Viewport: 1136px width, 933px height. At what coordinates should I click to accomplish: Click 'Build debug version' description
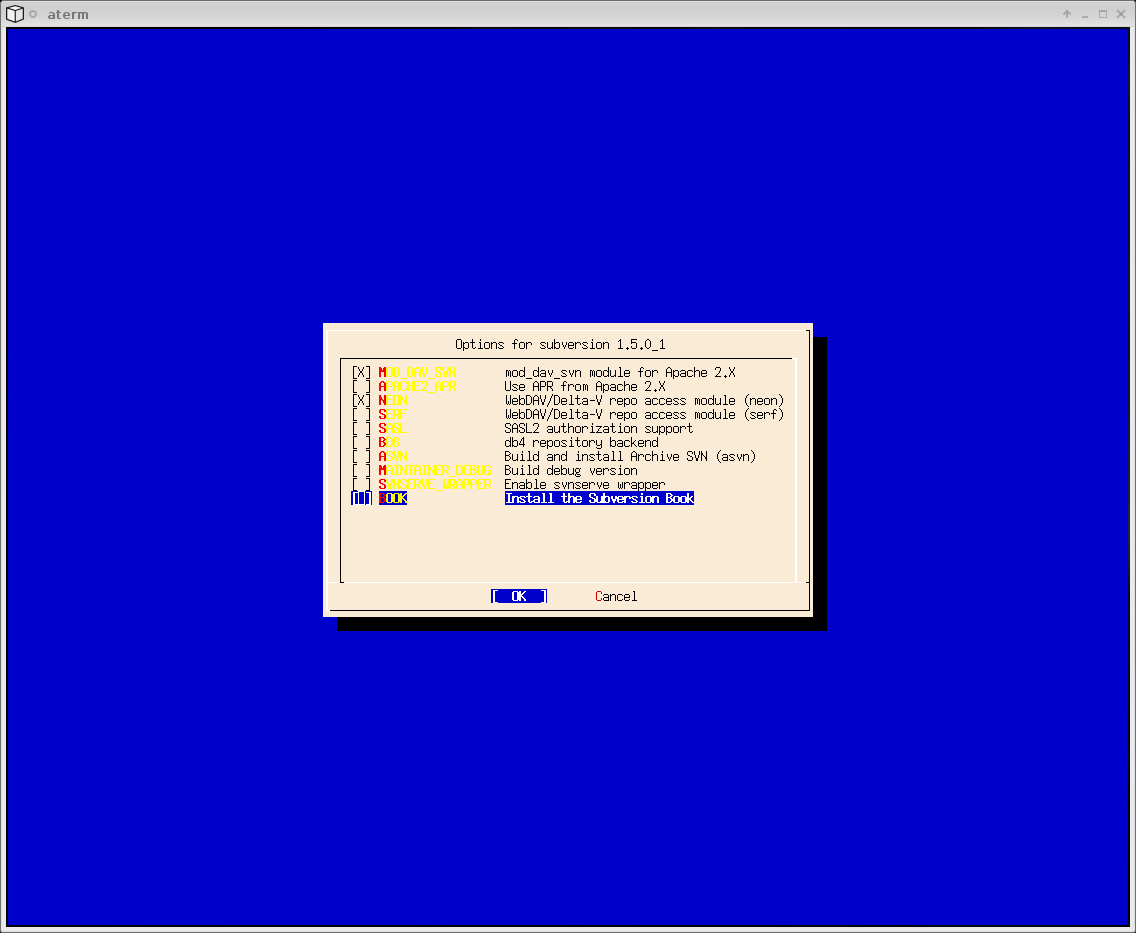coord(571,471)
